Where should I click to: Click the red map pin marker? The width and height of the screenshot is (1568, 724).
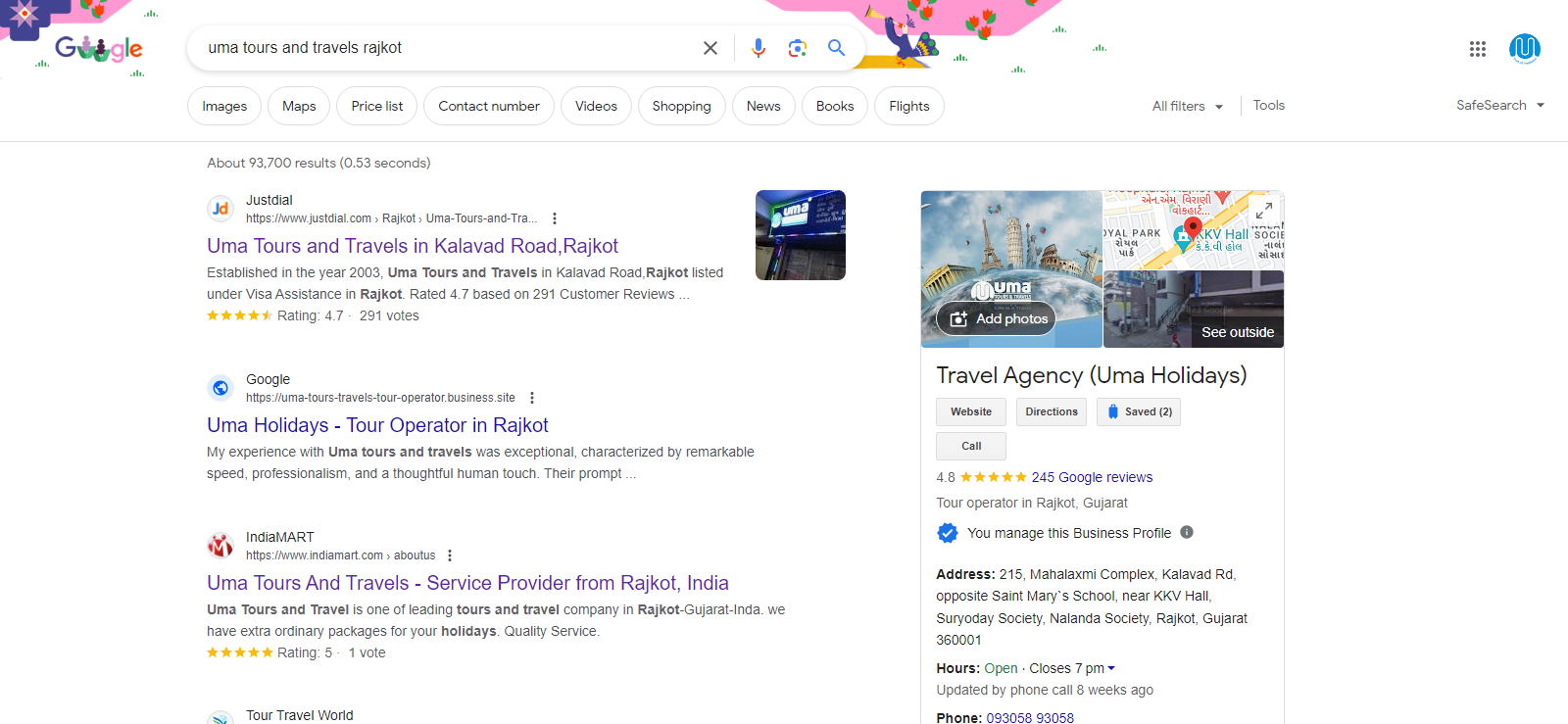pos(1193,229)
